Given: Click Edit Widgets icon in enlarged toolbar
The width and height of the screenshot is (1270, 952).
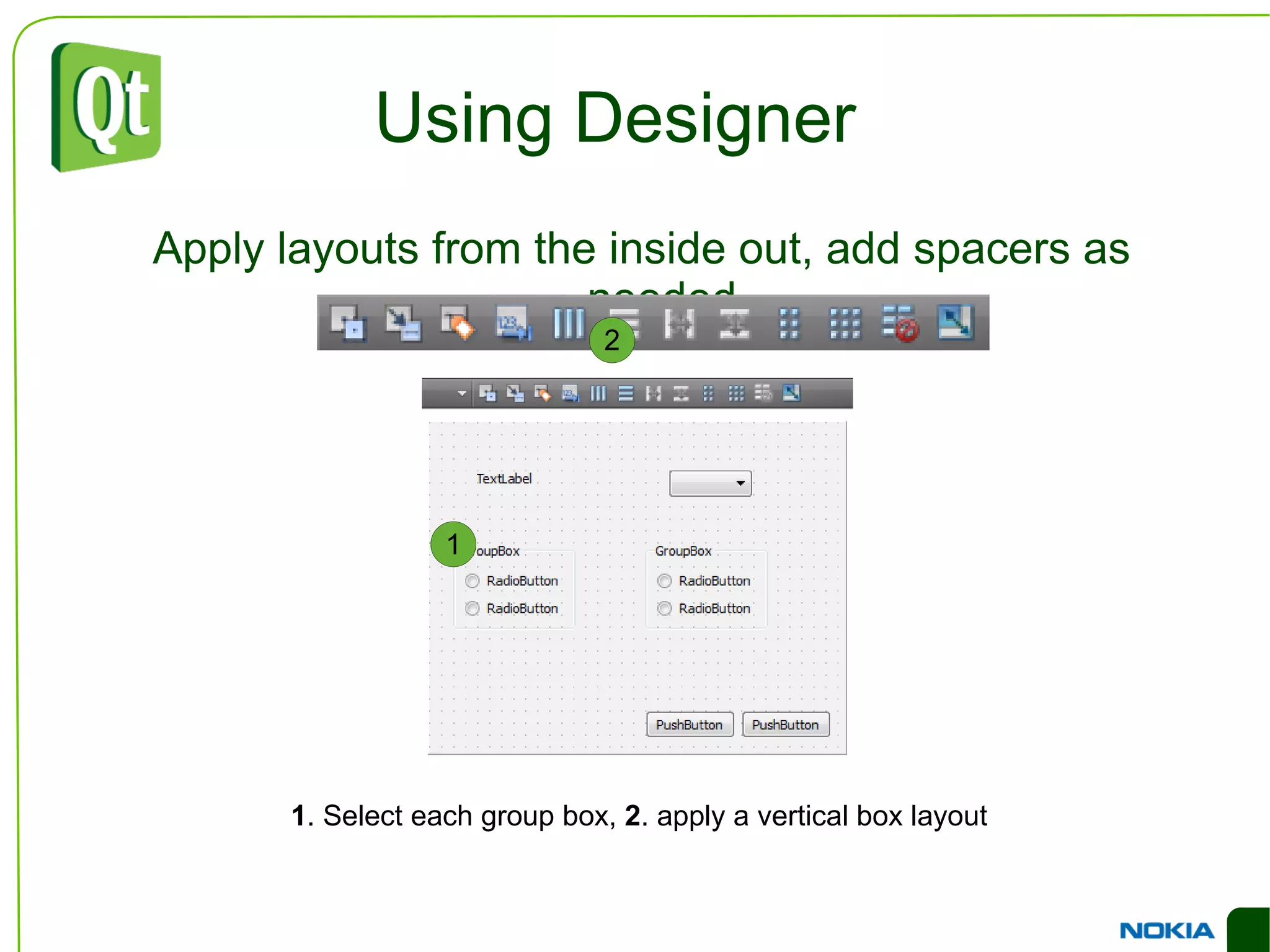Looking at the screenshot, I should click(348, 323).
